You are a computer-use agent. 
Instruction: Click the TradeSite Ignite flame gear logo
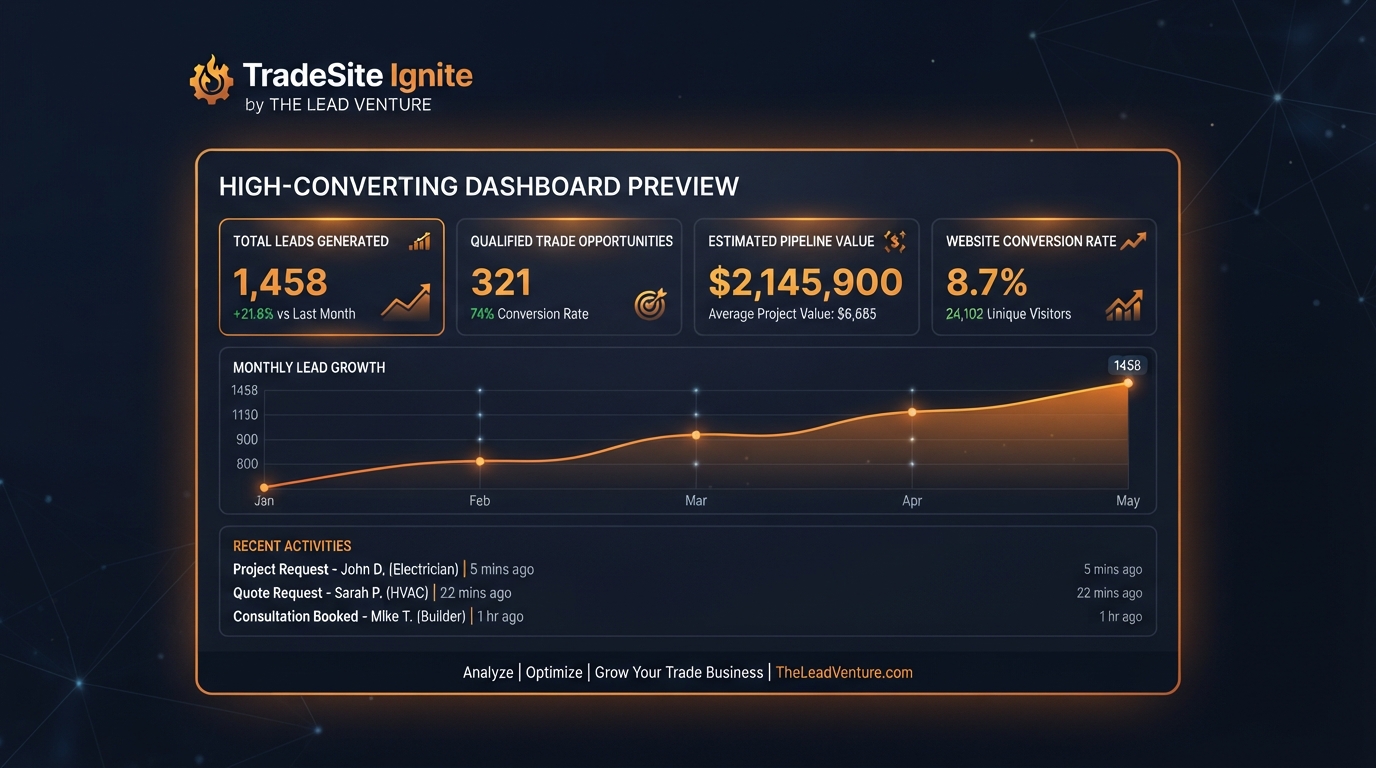(211, 79)
